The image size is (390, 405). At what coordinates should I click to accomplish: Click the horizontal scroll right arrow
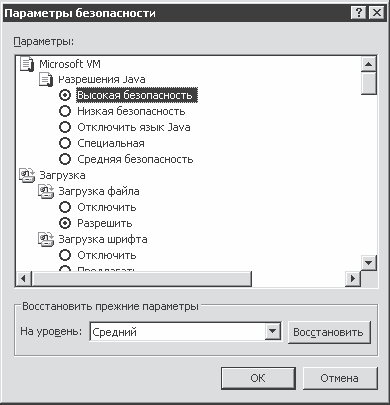(x=353, y=278)
